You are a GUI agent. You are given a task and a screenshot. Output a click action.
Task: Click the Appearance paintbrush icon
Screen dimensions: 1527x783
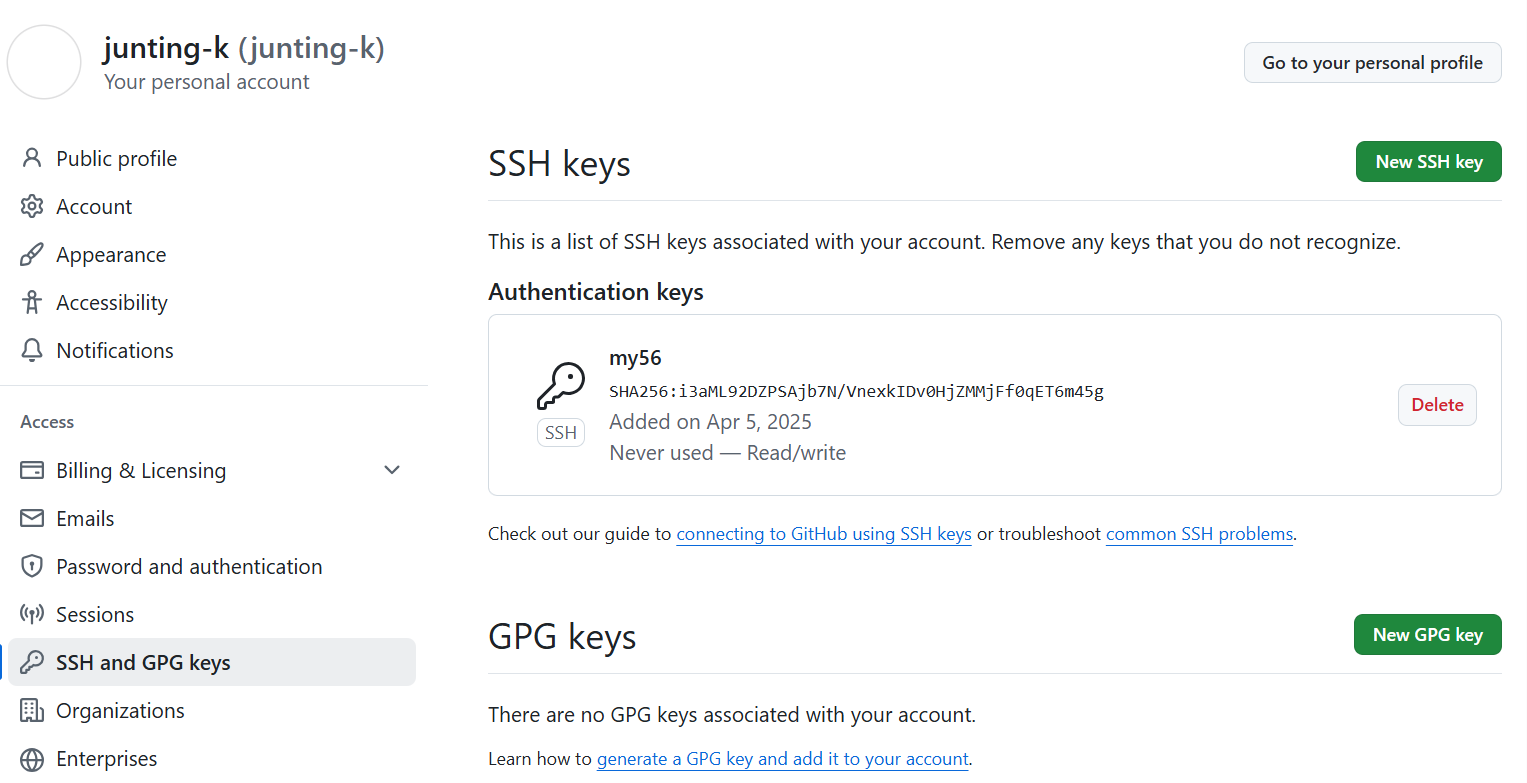point(32,255)
